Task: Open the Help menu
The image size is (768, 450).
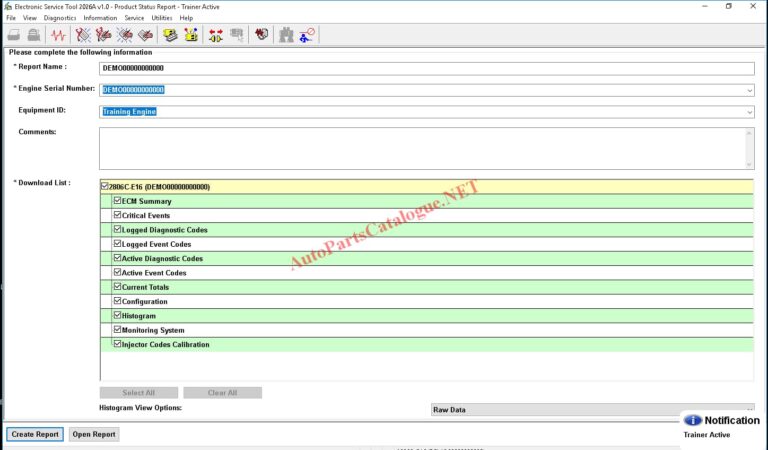Action: pos(186,18)
